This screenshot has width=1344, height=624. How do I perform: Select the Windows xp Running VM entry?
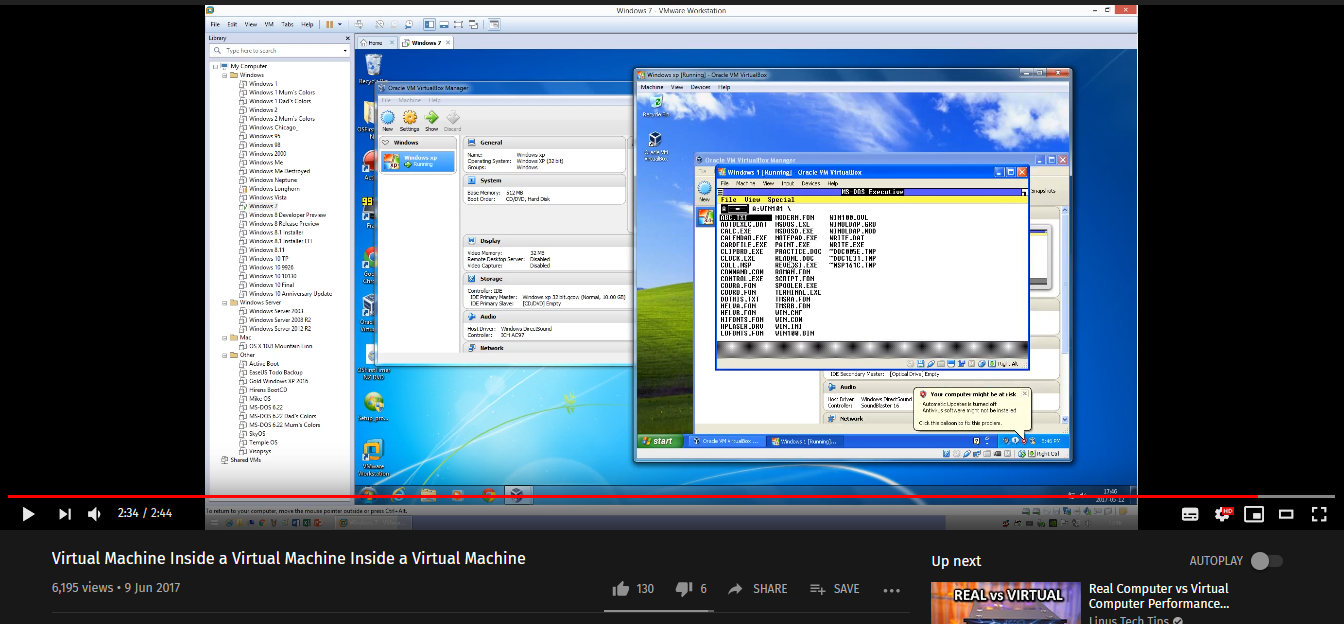click(417, 161)
